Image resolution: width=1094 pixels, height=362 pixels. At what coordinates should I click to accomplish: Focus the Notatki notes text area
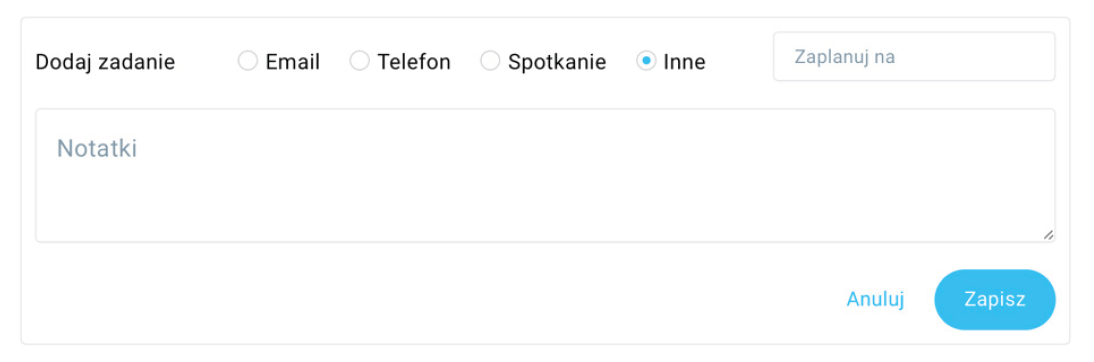click(x=545, y=175)
